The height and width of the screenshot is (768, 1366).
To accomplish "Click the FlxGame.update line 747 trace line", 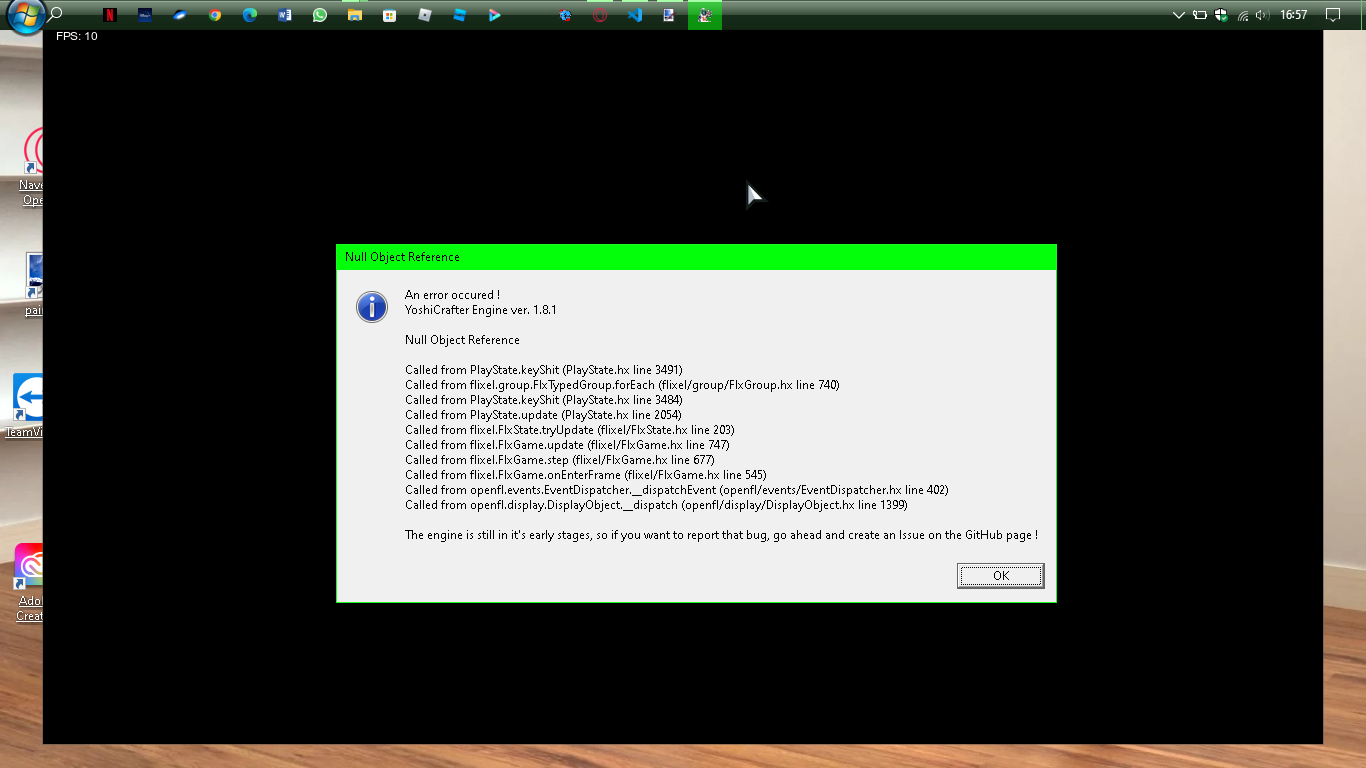I will pos(567,445).
